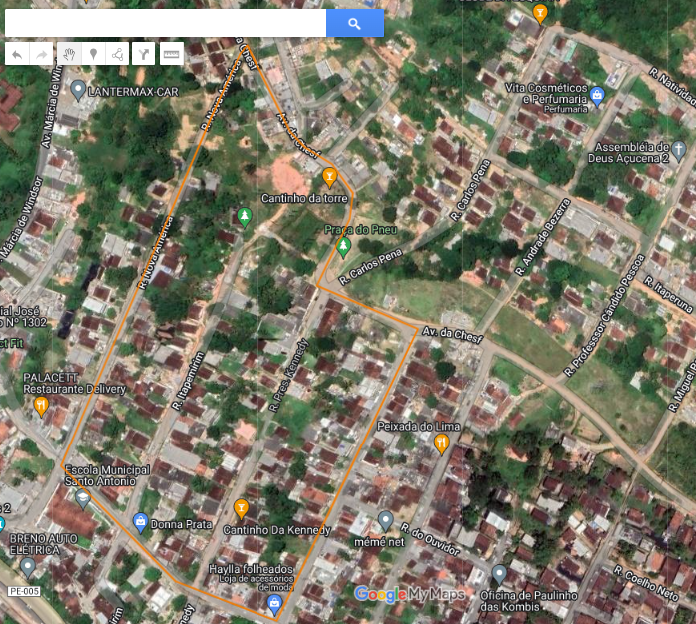Click the Cantinho da torre label text
The image size is (696, 624).
click(x=304, y=198)
